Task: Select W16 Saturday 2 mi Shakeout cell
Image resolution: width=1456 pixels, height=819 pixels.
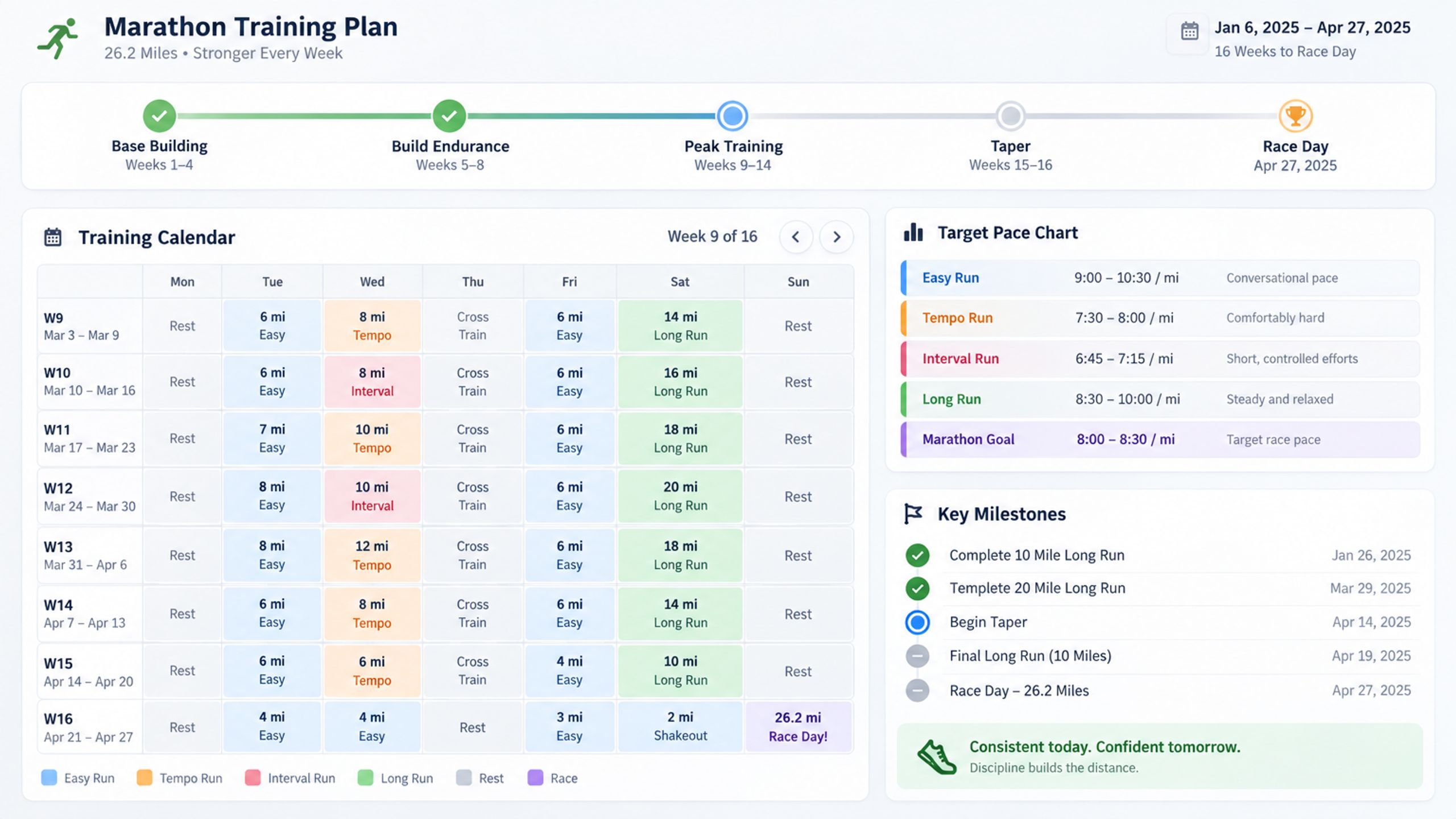Action: 680,727
